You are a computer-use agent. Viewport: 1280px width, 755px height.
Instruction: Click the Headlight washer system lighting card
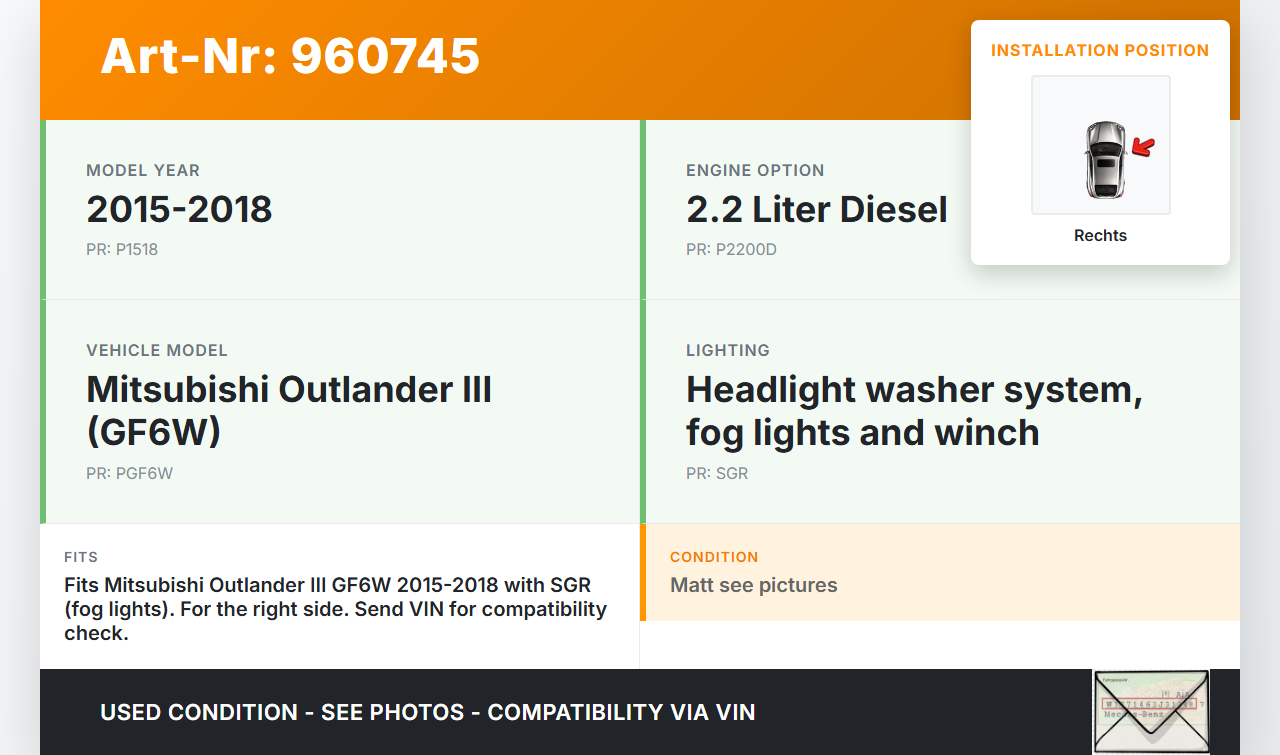940,412
